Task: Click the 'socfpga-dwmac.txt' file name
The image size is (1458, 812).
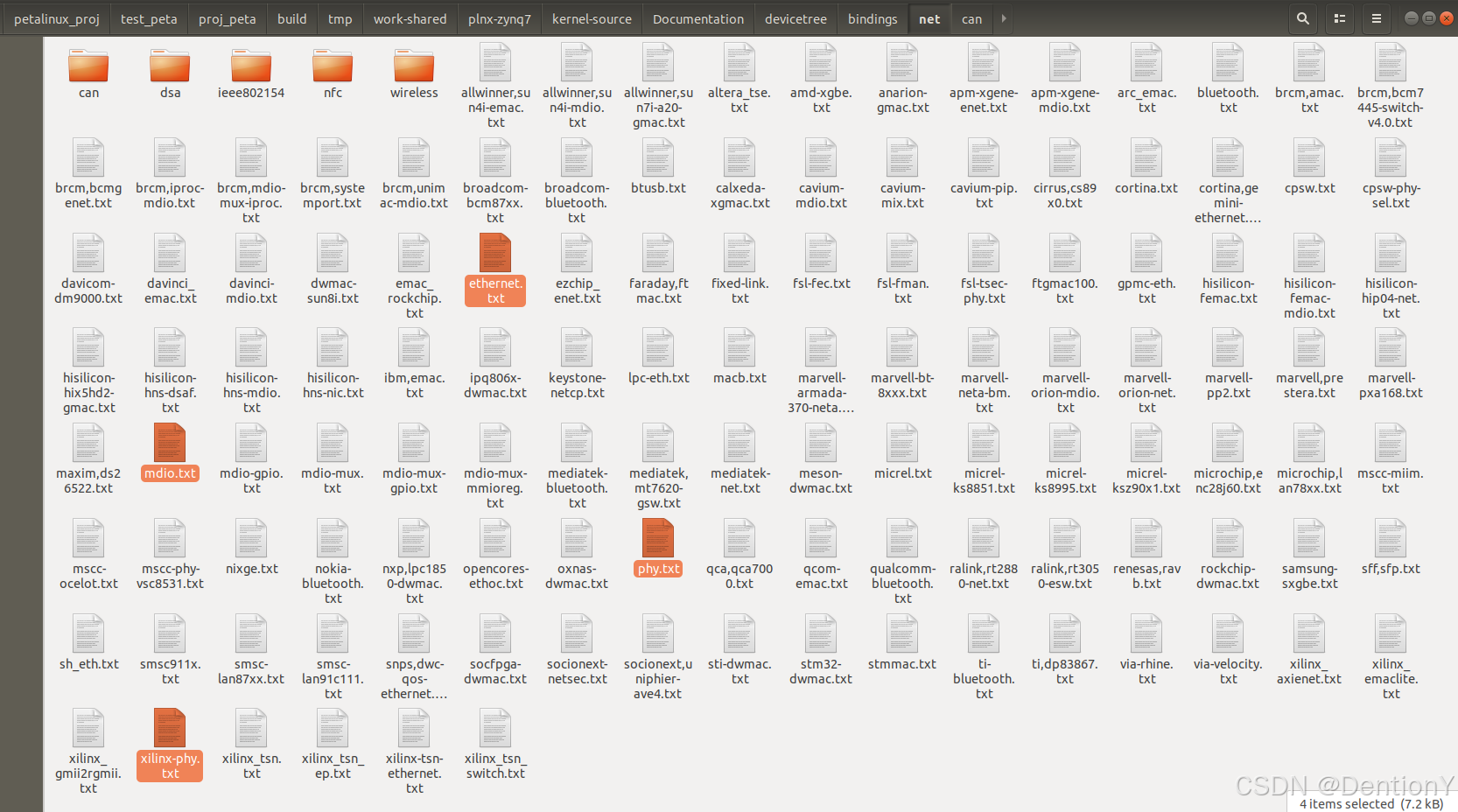Action: pos(495,672)
